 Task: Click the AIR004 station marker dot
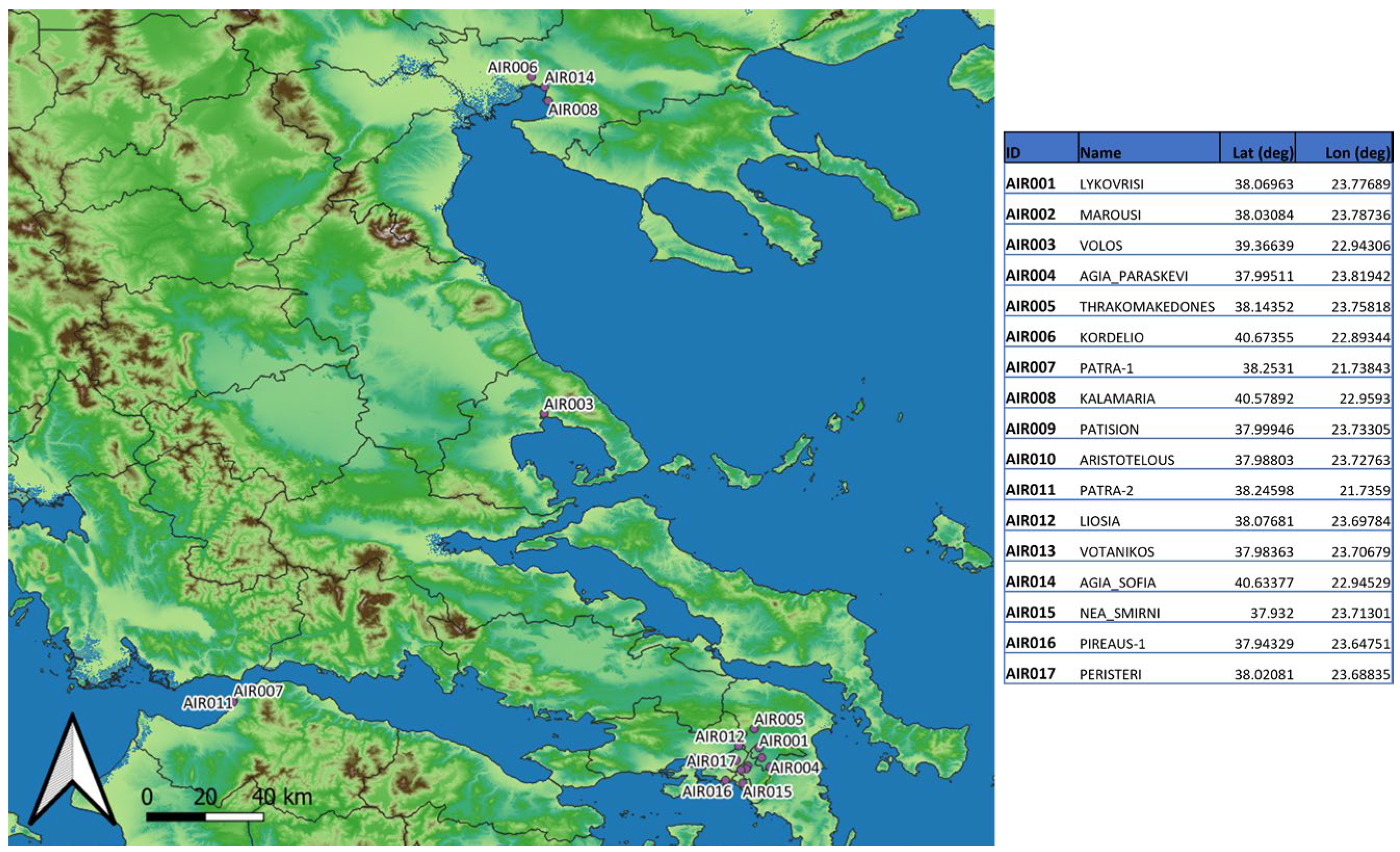pyautogui.click(x=769, y=767)
